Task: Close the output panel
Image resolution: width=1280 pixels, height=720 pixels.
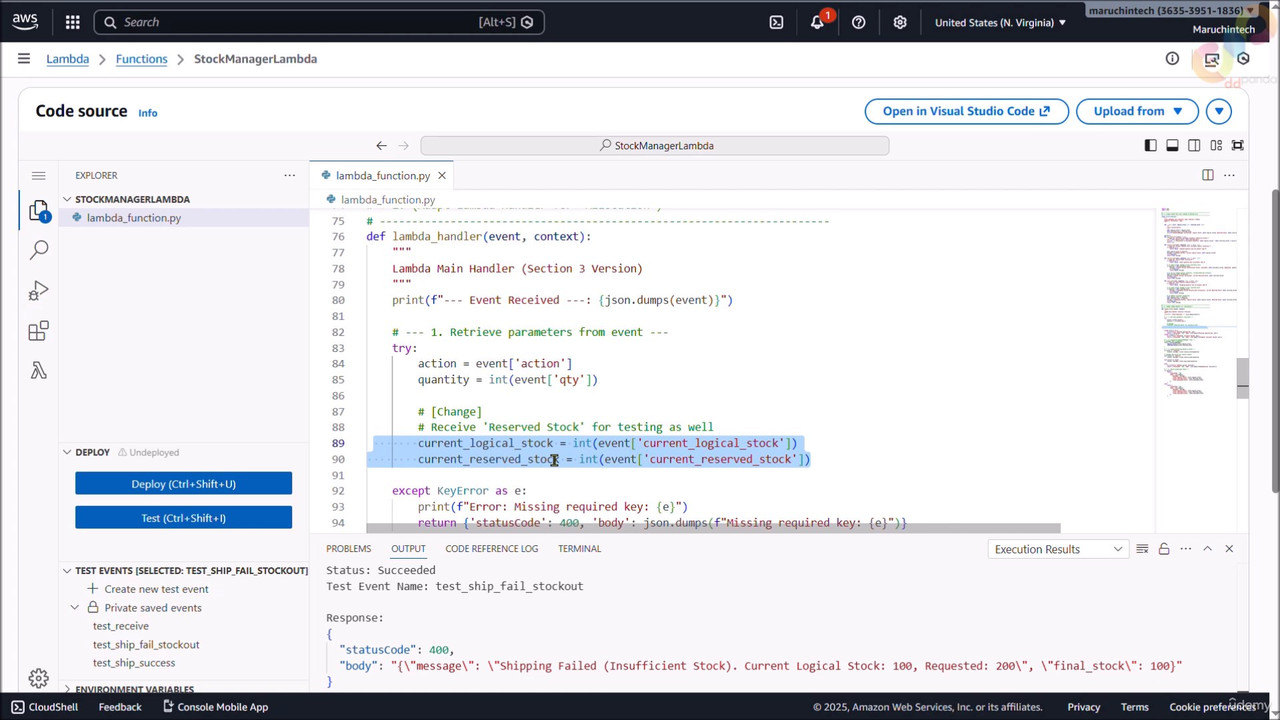Action: 1229,549
